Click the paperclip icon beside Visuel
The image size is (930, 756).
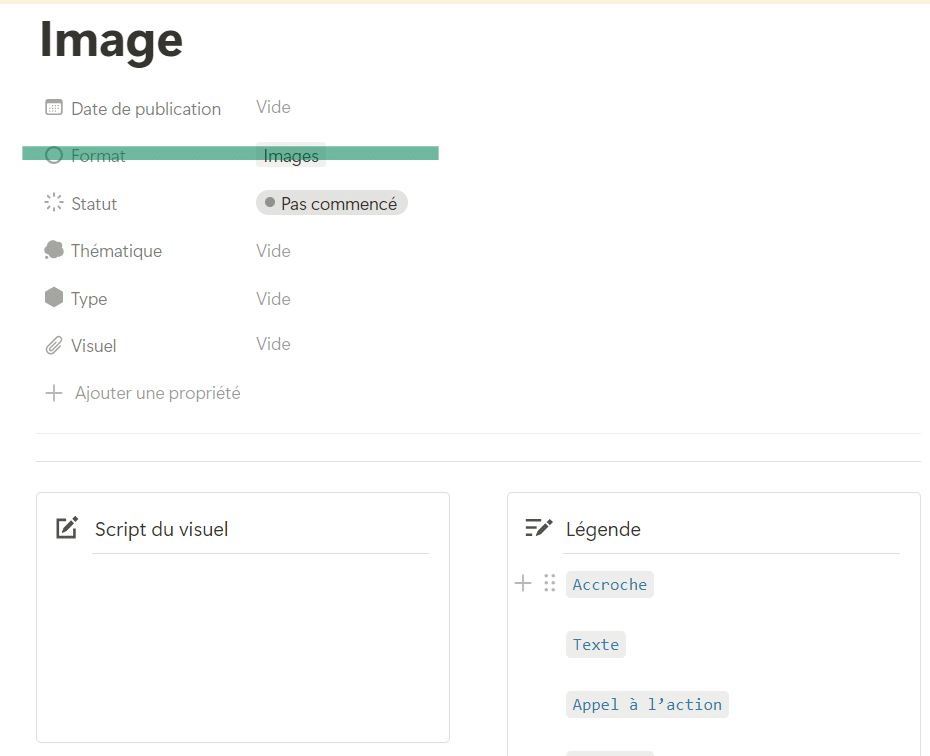(54, 346)
